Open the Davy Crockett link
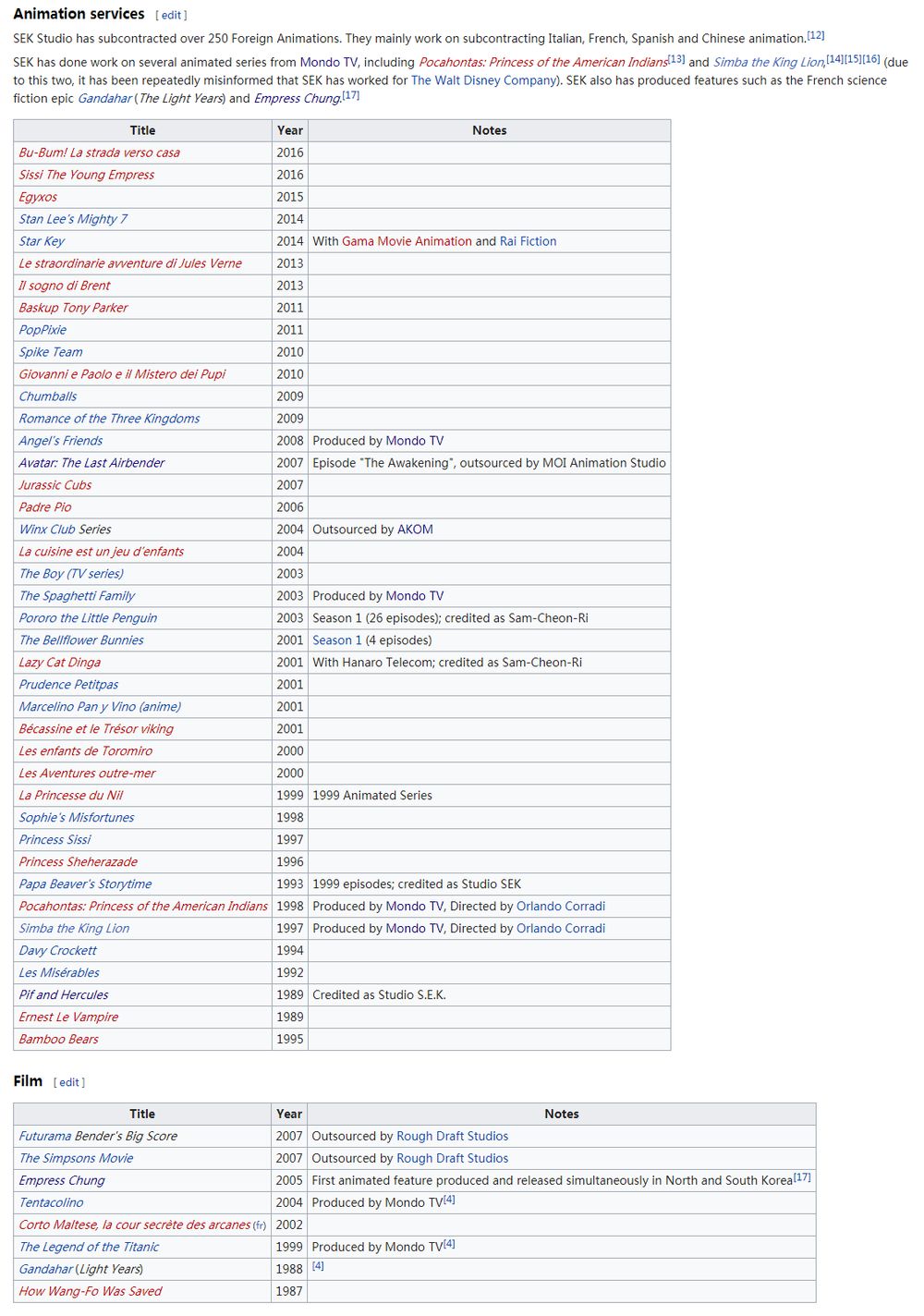This screenshot has width=924, height=1316. [58, 951]
